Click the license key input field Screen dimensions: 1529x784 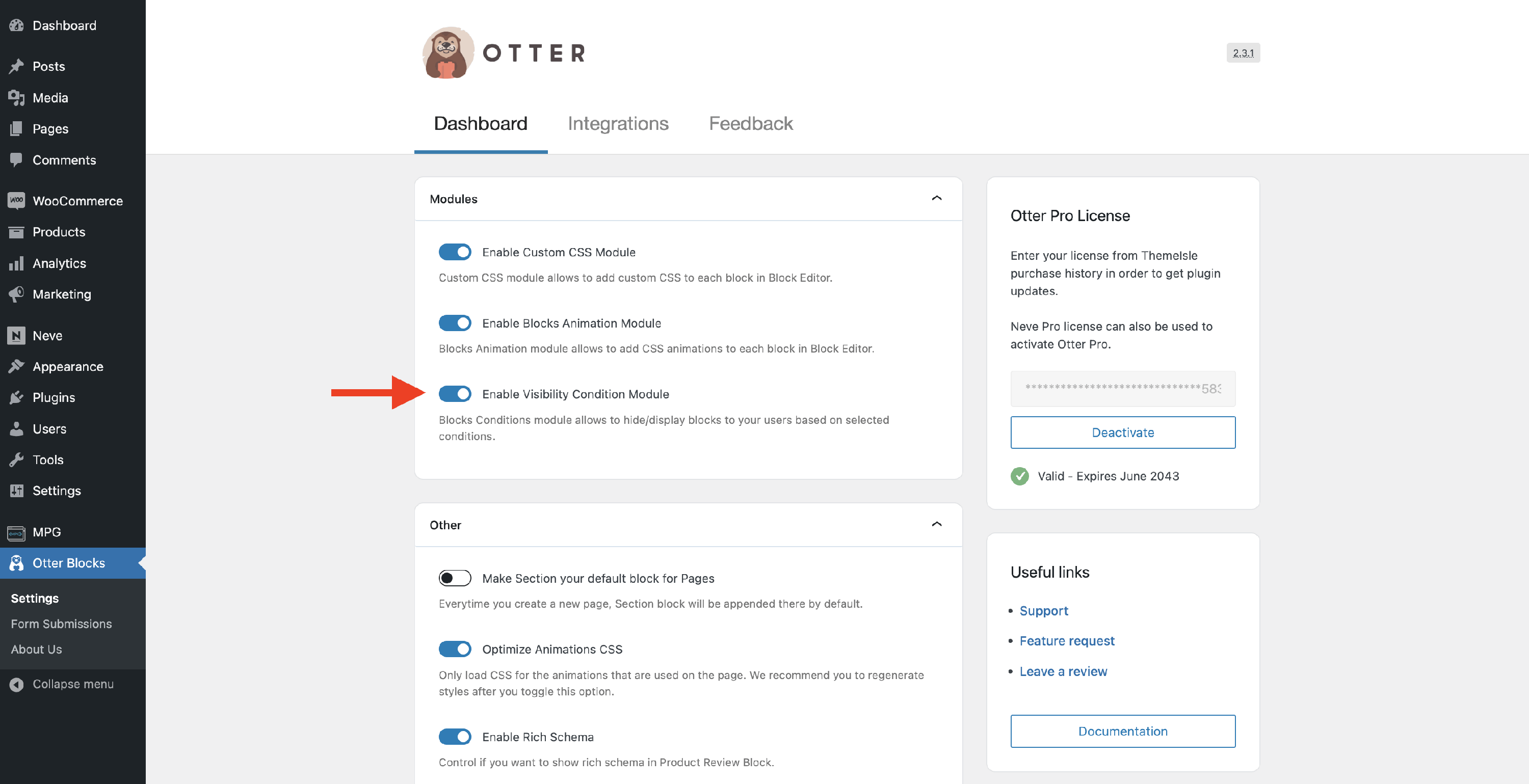point(1122,389)
